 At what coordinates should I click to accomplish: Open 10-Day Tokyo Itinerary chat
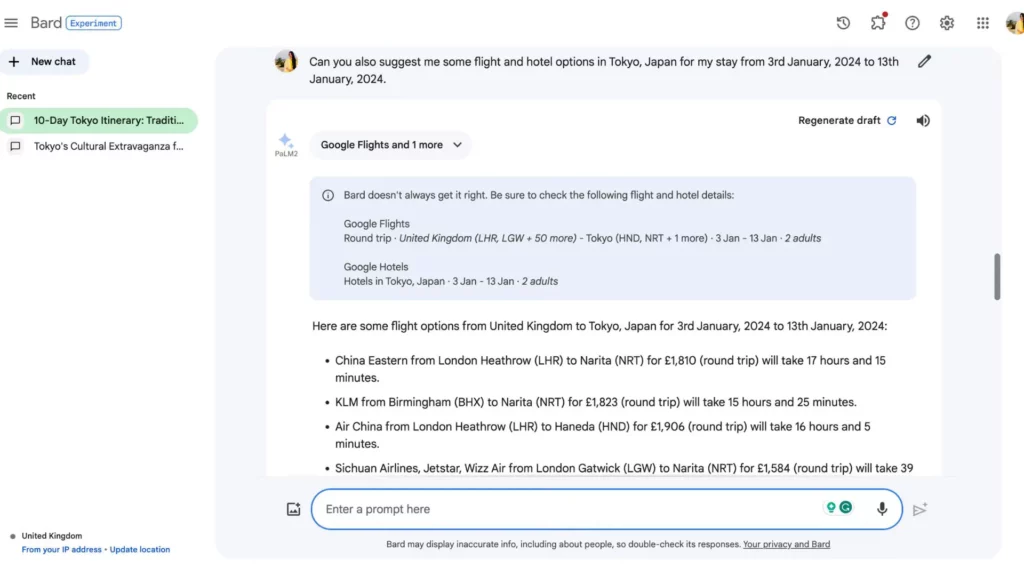click(x=108, y=121)
